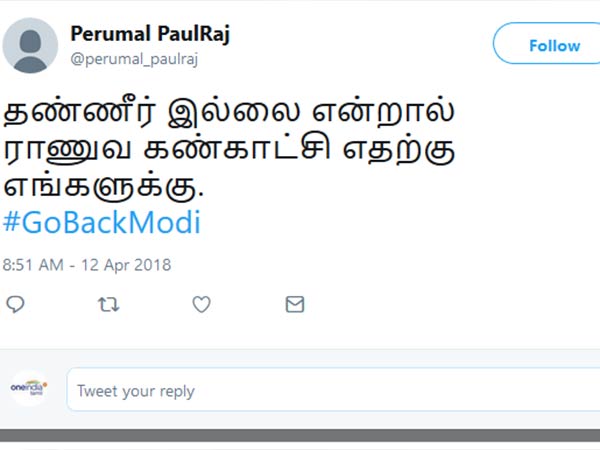
Task: Retweet this tweet using the retweet icon
Action: [x=108, y=304]
